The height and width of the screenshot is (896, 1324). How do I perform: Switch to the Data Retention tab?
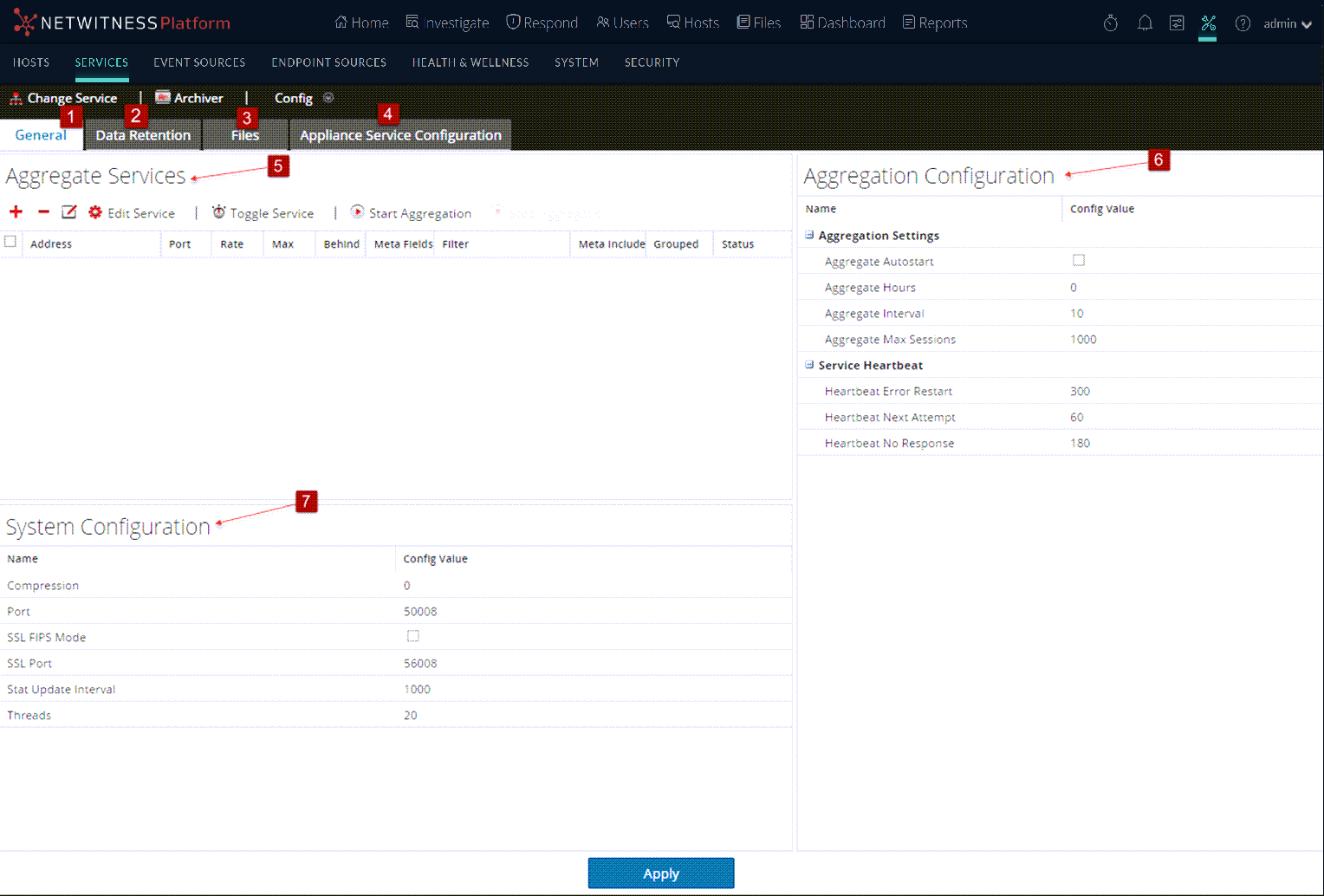tap(143, 135)
